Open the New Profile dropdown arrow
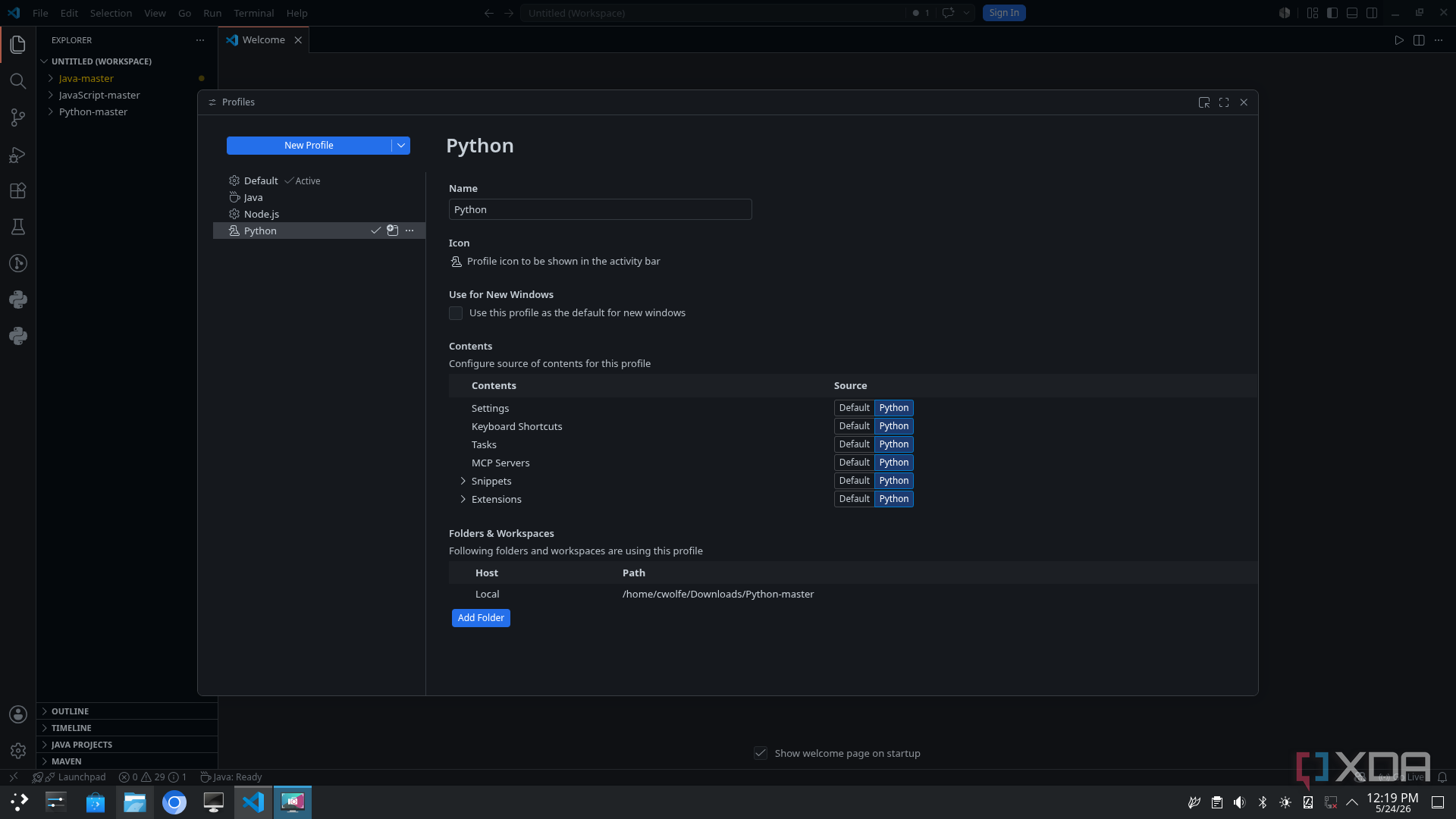 [x=401, y=146]
